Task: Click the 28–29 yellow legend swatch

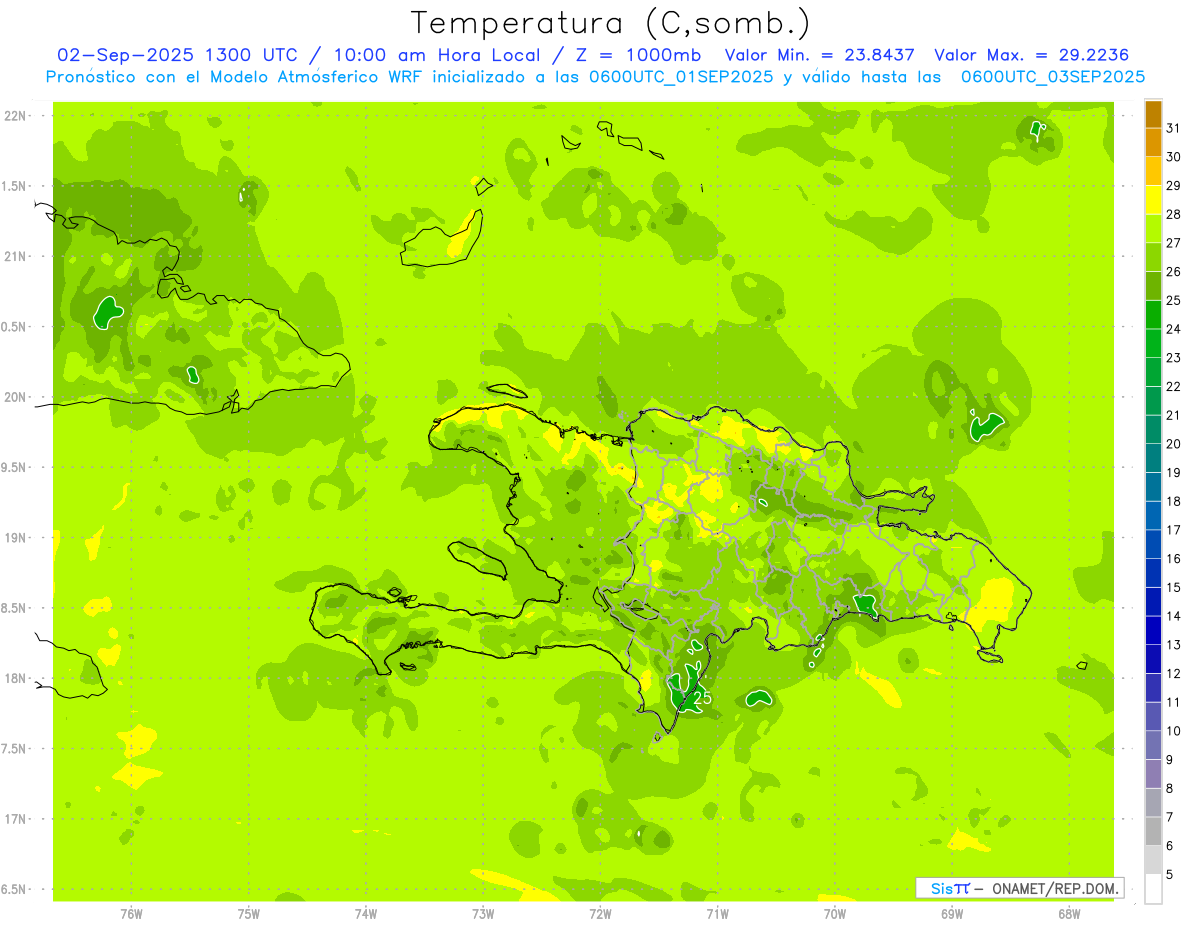Action: pos(1153,200)
